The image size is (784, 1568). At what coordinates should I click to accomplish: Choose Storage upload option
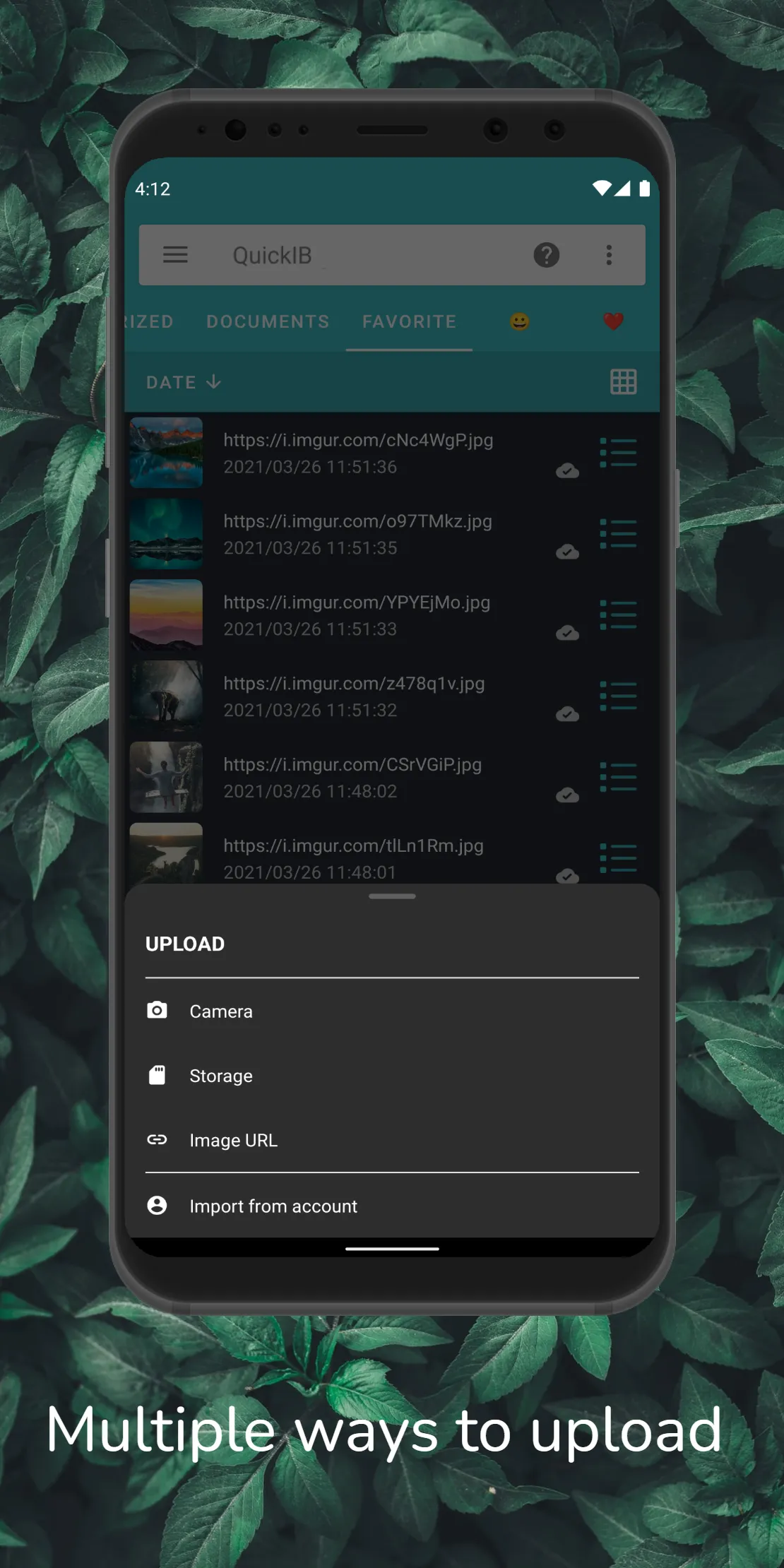tap(392, 1075)
